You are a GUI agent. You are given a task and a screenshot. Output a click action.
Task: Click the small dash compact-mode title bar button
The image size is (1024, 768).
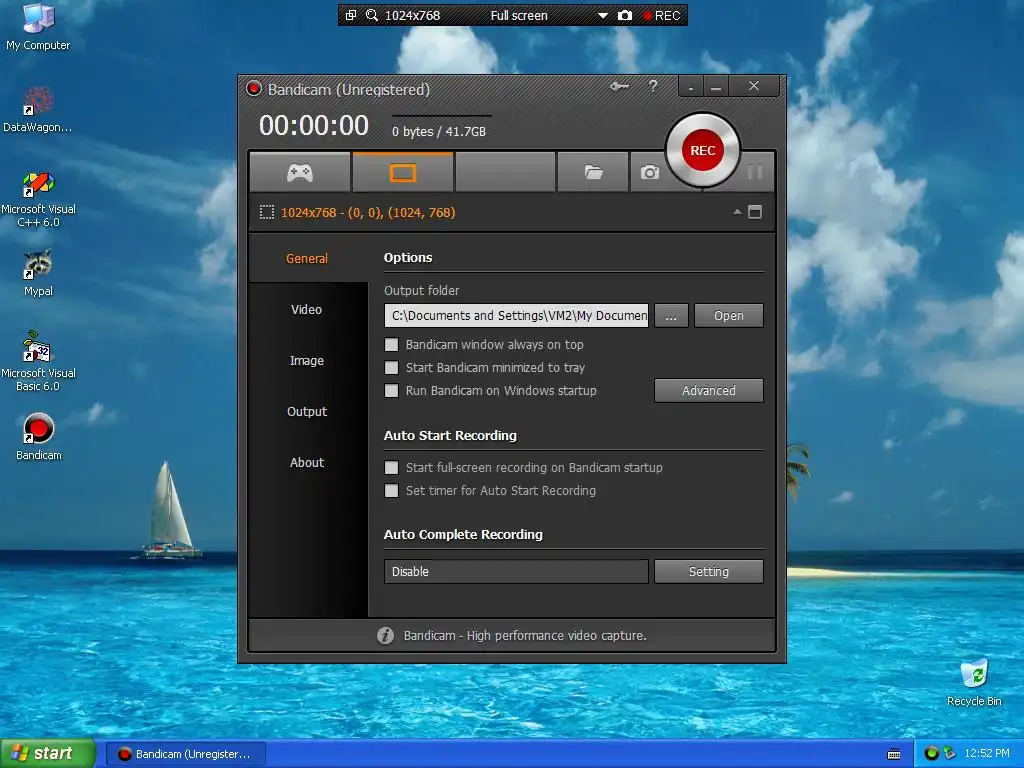coord(690,86)
